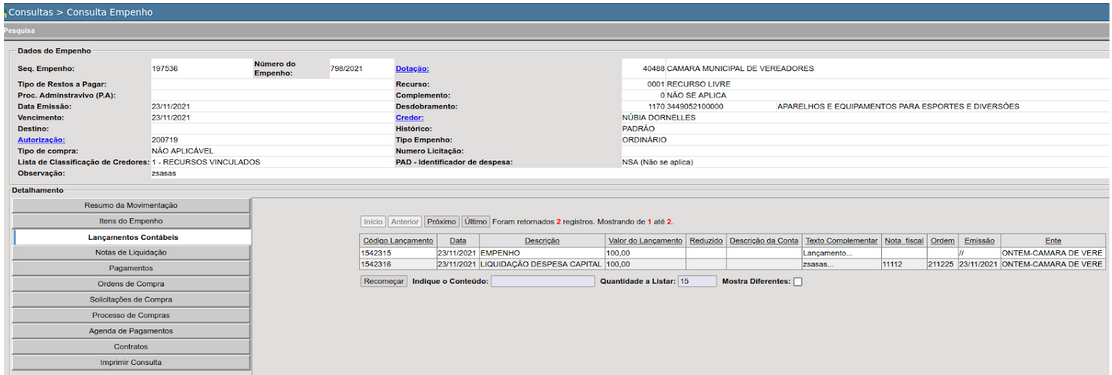
Task: Click the Imprimir Consulta button
Action: (131, 362)
